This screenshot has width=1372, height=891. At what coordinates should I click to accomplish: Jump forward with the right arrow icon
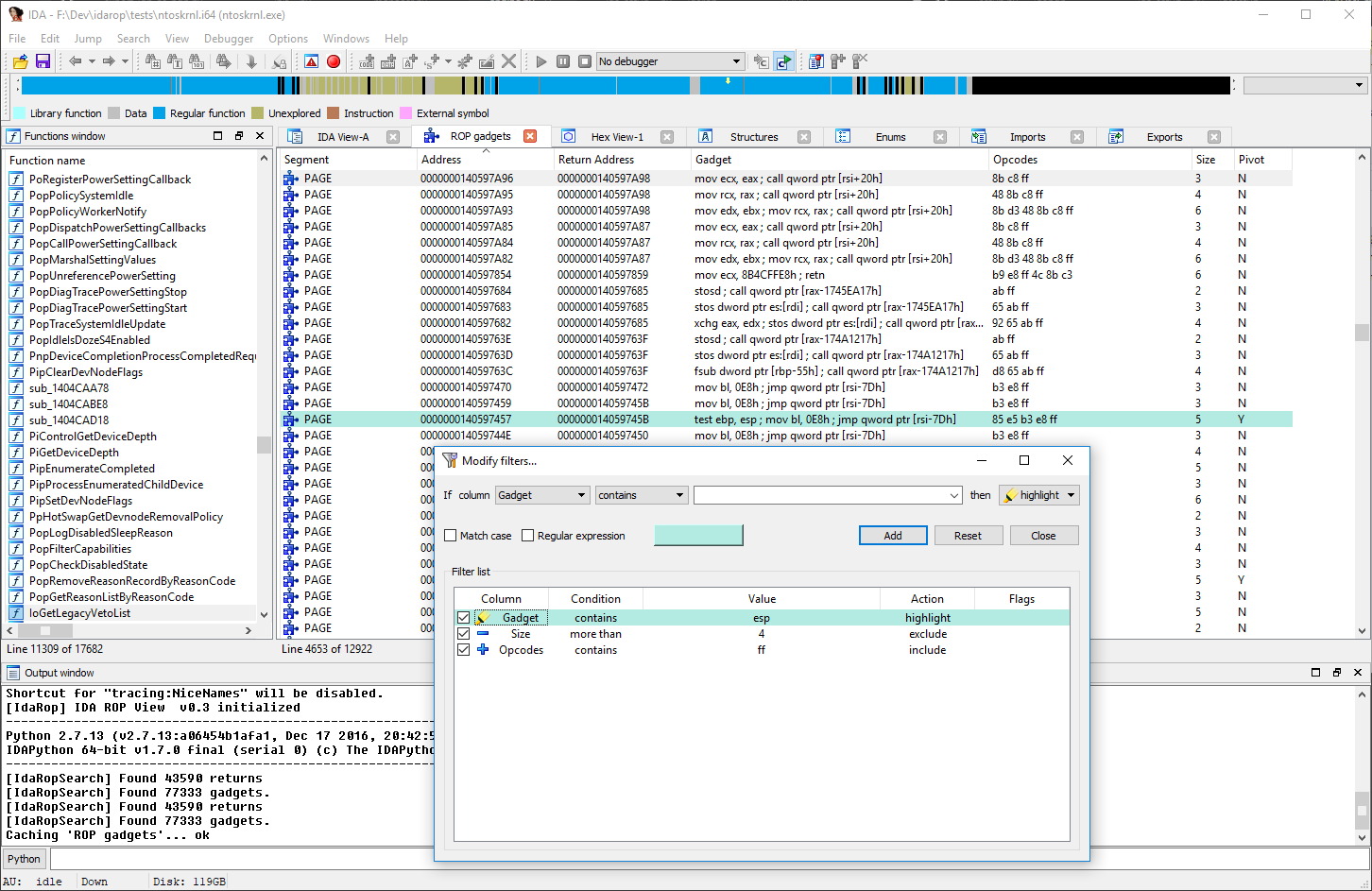point(109,61)
